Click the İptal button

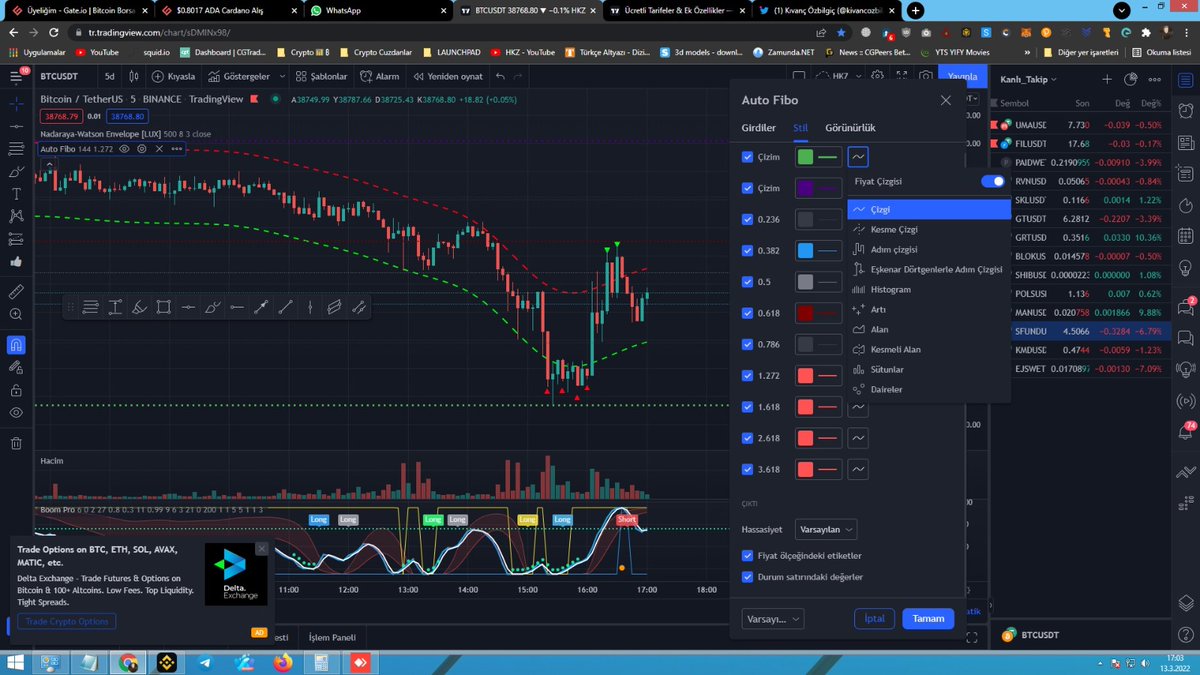coord(874,619)
